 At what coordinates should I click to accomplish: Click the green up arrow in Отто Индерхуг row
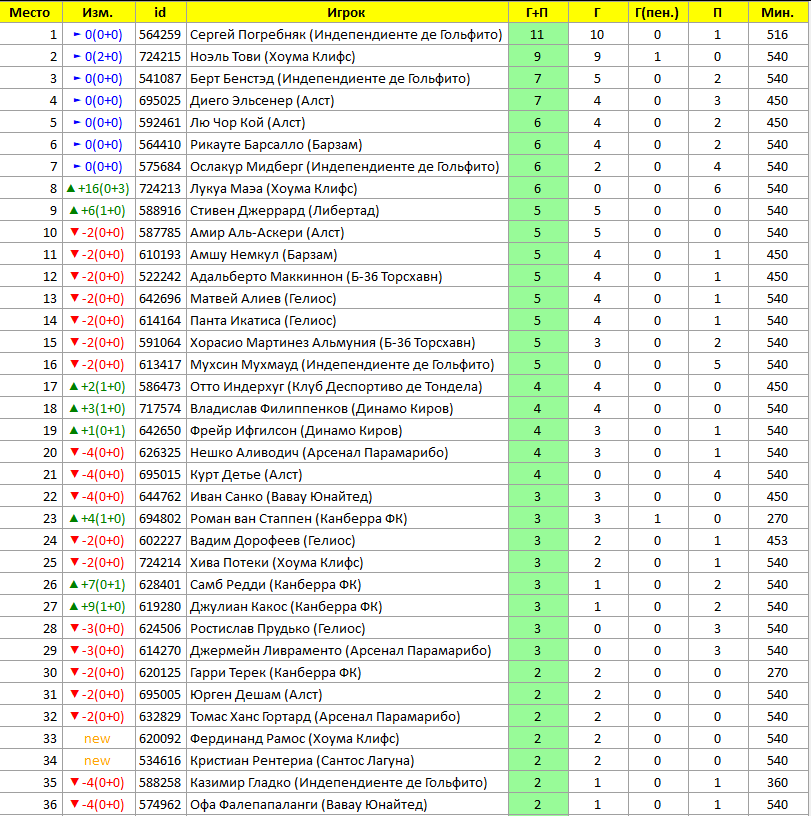point(74,386)
